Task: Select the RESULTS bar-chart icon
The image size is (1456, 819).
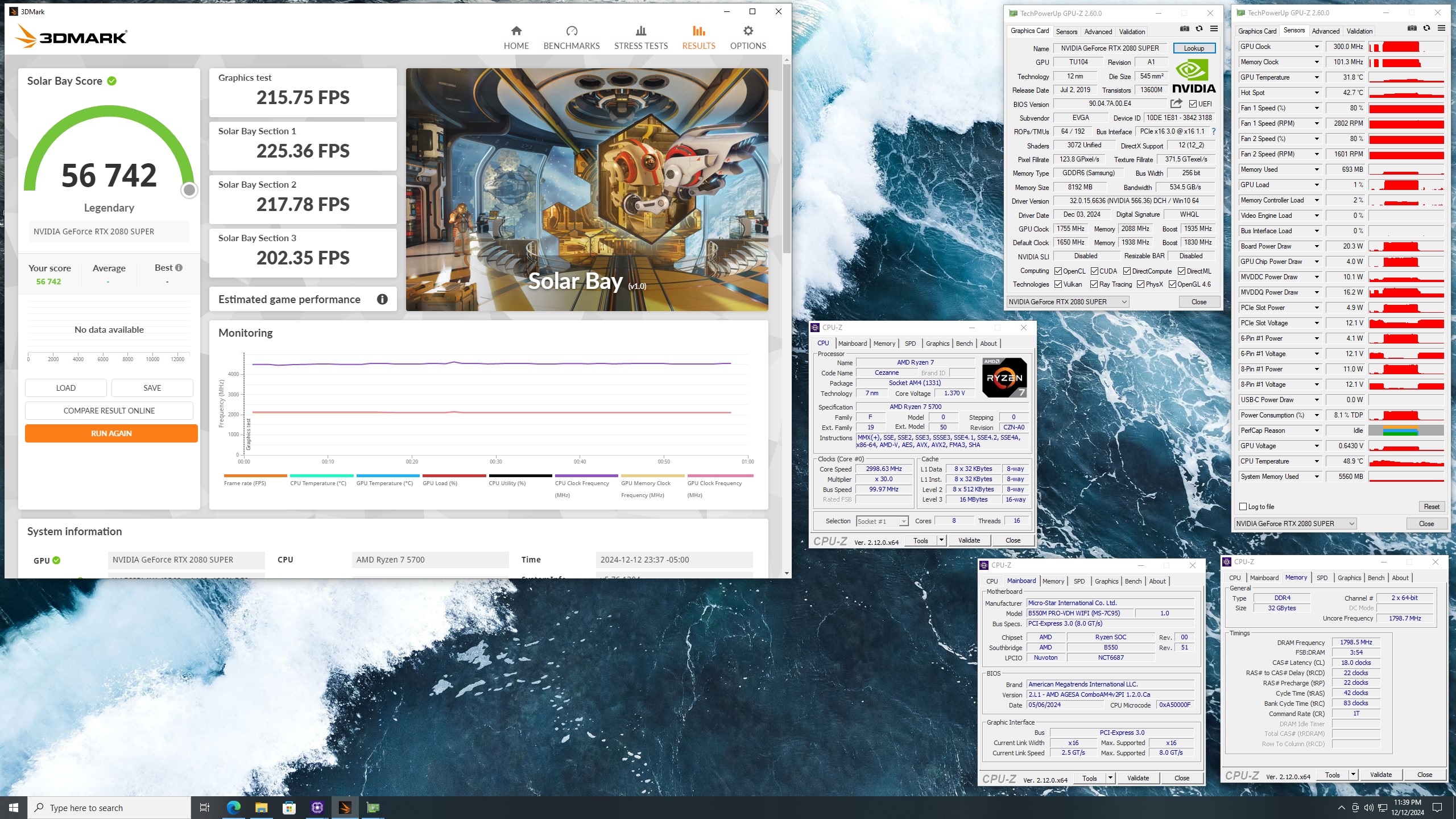Action: [699, 31]
